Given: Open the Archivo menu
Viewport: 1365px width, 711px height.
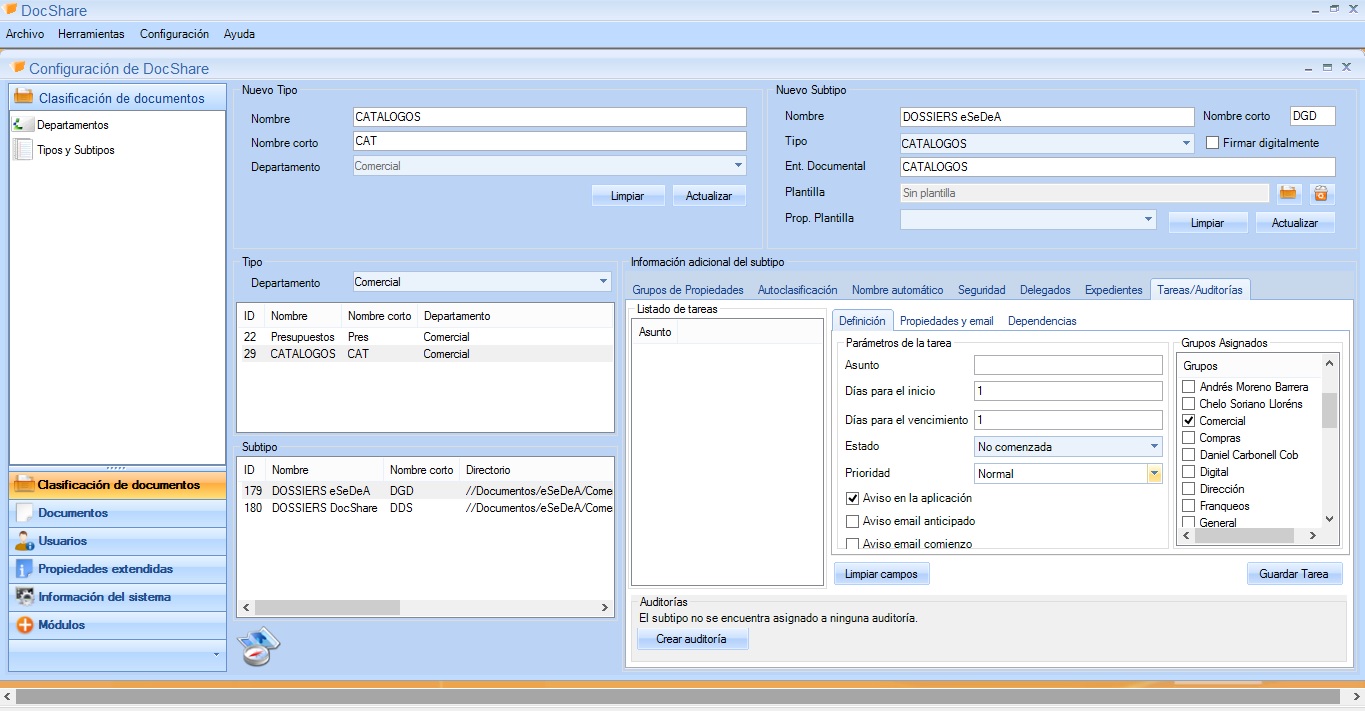Looking at the screenshot, I should point(25,34).
